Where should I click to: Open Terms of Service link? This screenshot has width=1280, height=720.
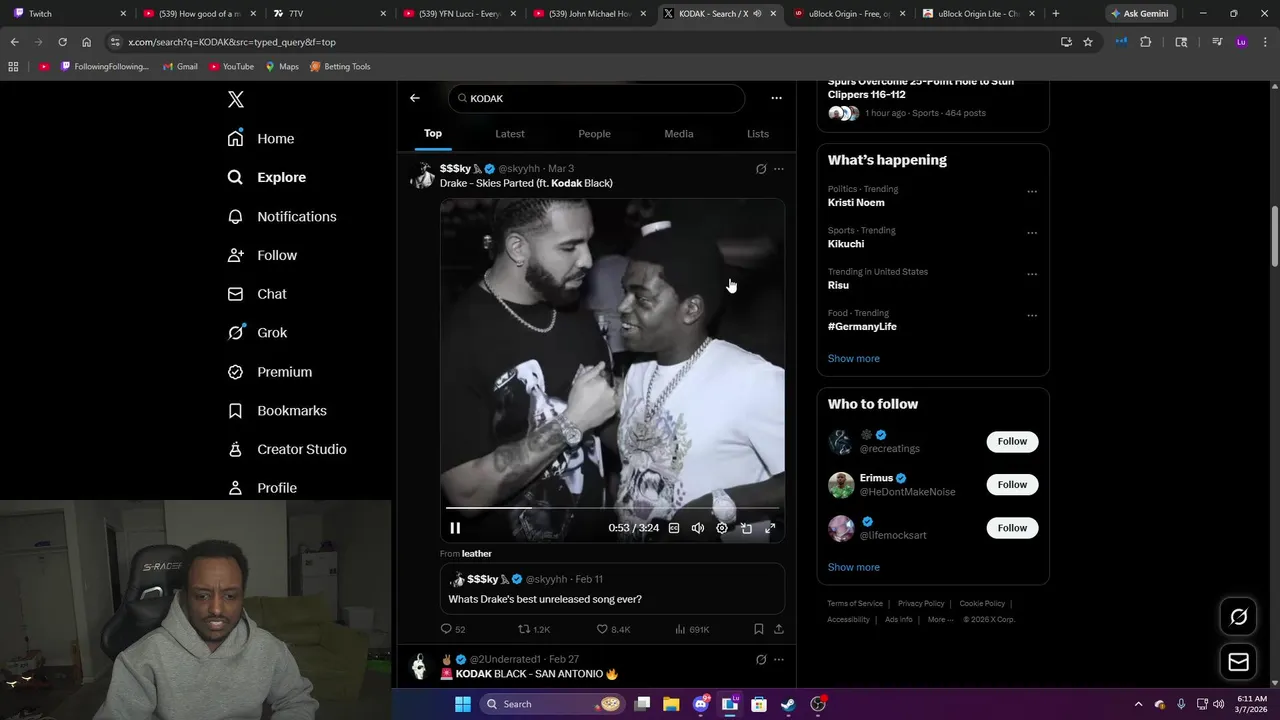point(855,603)
